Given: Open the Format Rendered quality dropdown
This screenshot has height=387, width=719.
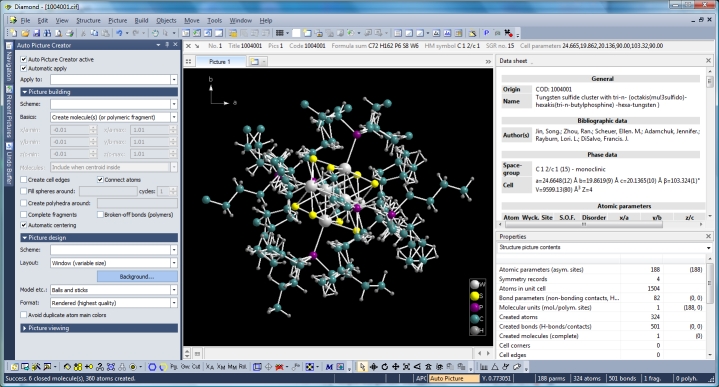Looking at the screenshot, I should [114, 303].
